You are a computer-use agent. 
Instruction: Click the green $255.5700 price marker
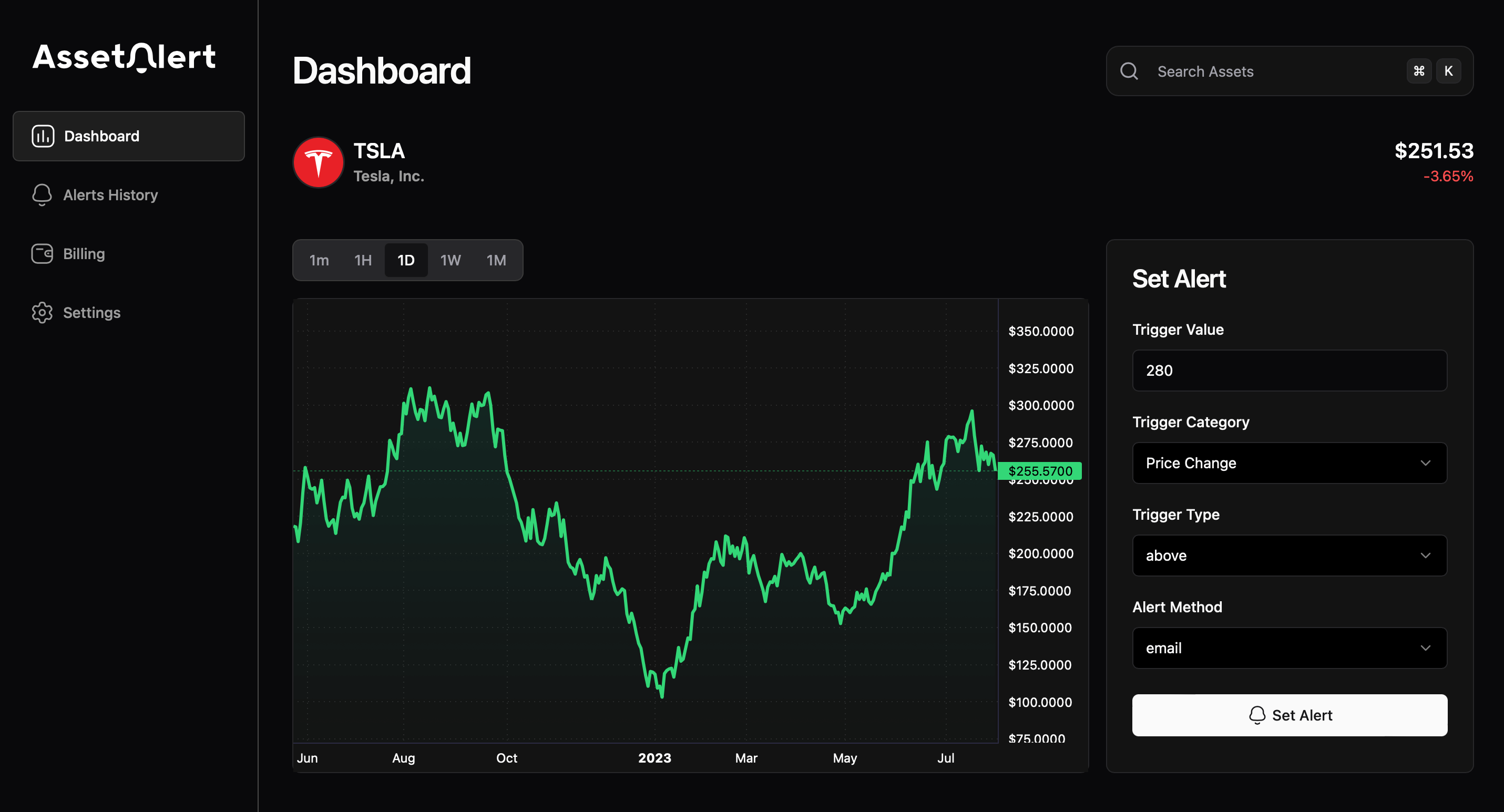1040,471
